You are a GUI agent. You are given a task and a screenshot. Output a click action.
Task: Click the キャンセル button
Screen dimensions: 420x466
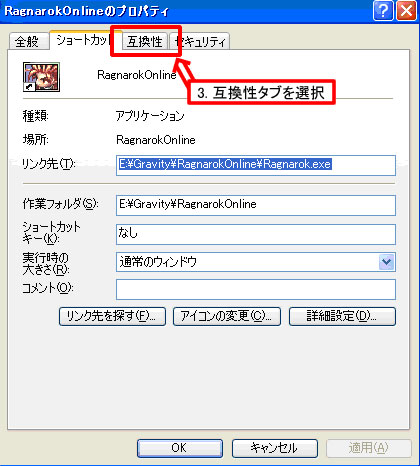pyautogui.click(x=275, y=448)
